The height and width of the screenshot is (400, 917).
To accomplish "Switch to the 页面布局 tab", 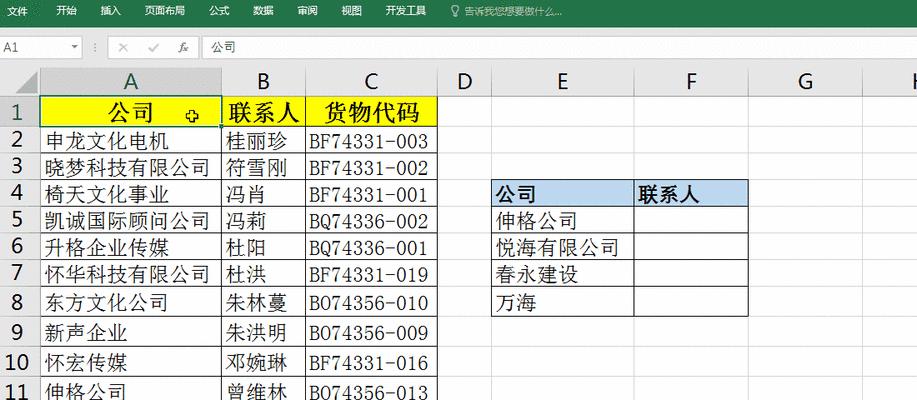I will click(165, 11).
